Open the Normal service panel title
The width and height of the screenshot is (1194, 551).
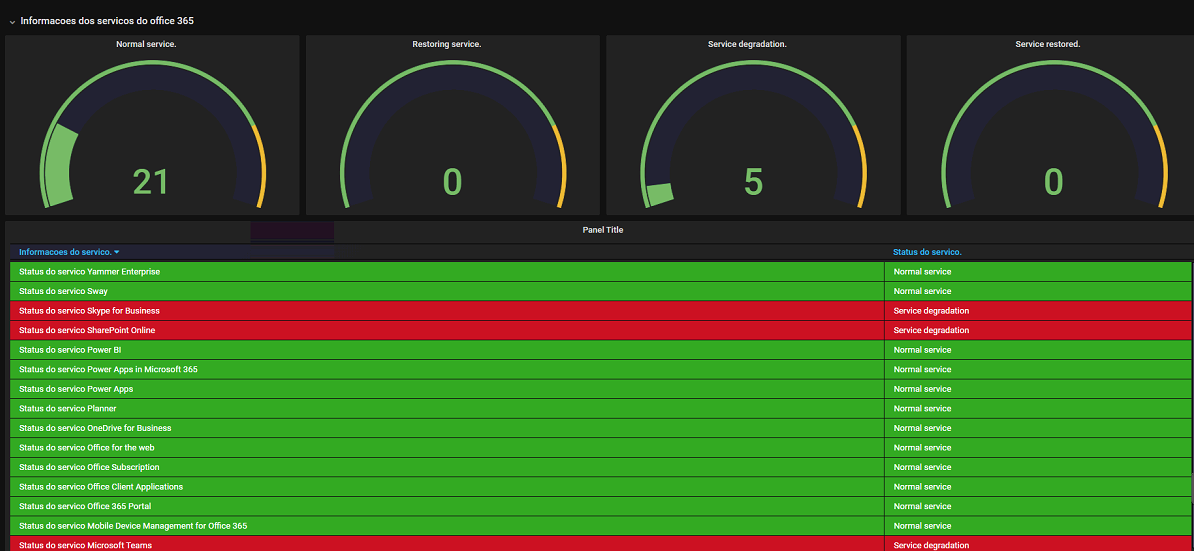click(146, 44)
